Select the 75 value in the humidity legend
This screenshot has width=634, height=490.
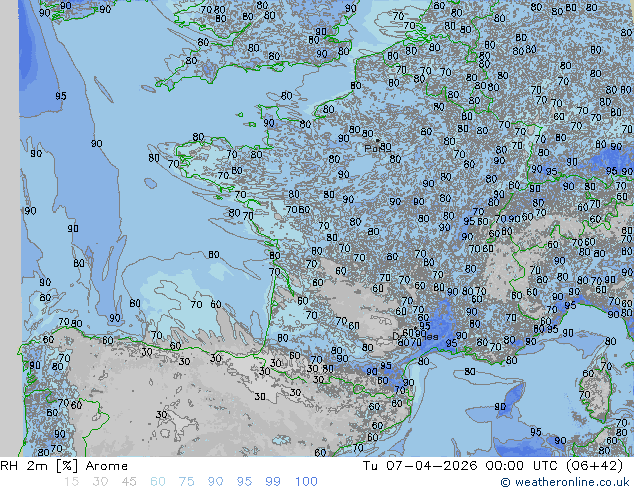click(186, 482)
